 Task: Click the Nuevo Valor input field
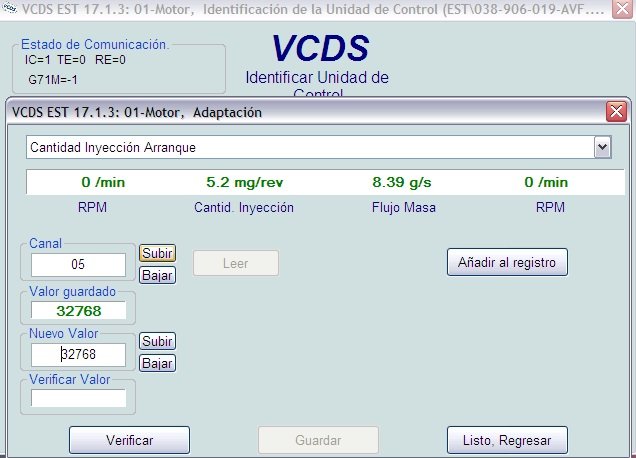(x=78, y=355)
